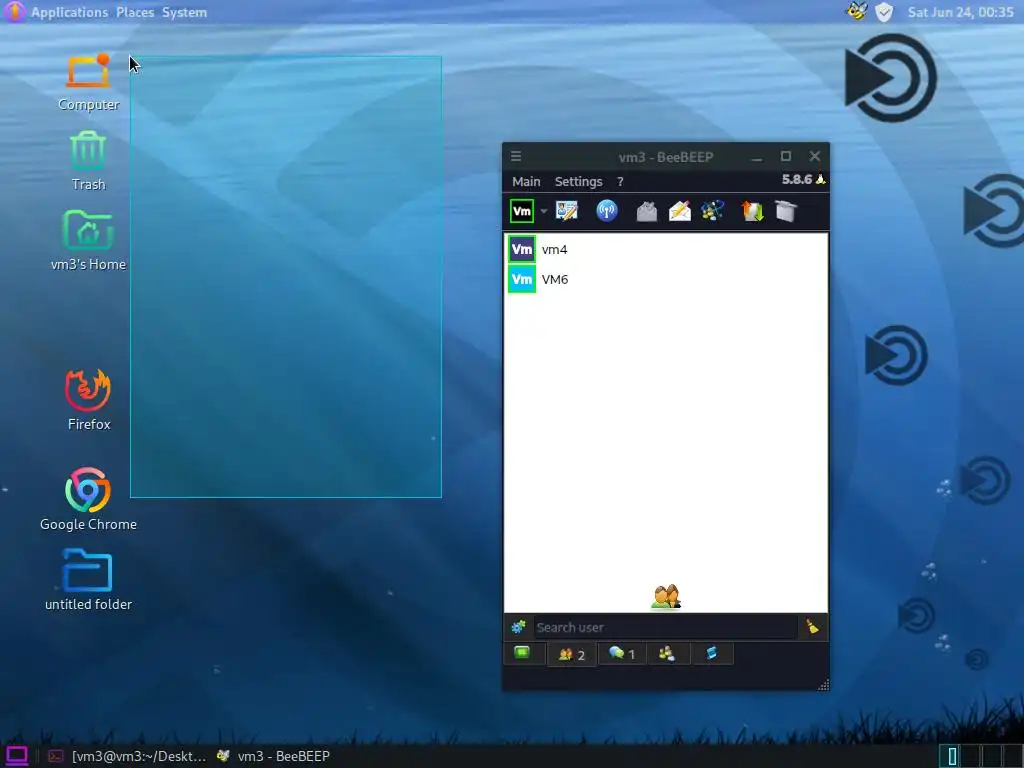
Task: Select user vm4 in the list
Action: pyautogui.click(x=665, y=249)
